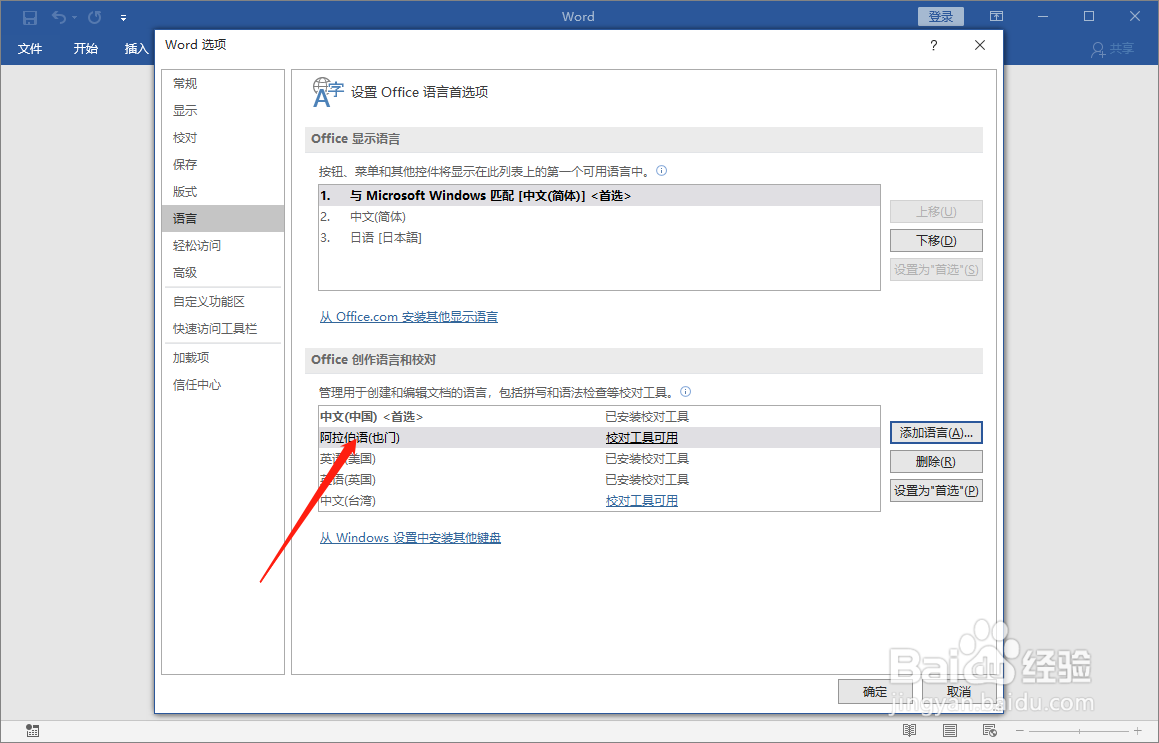Select the 快速访问工具栏 category

point(222,329)
